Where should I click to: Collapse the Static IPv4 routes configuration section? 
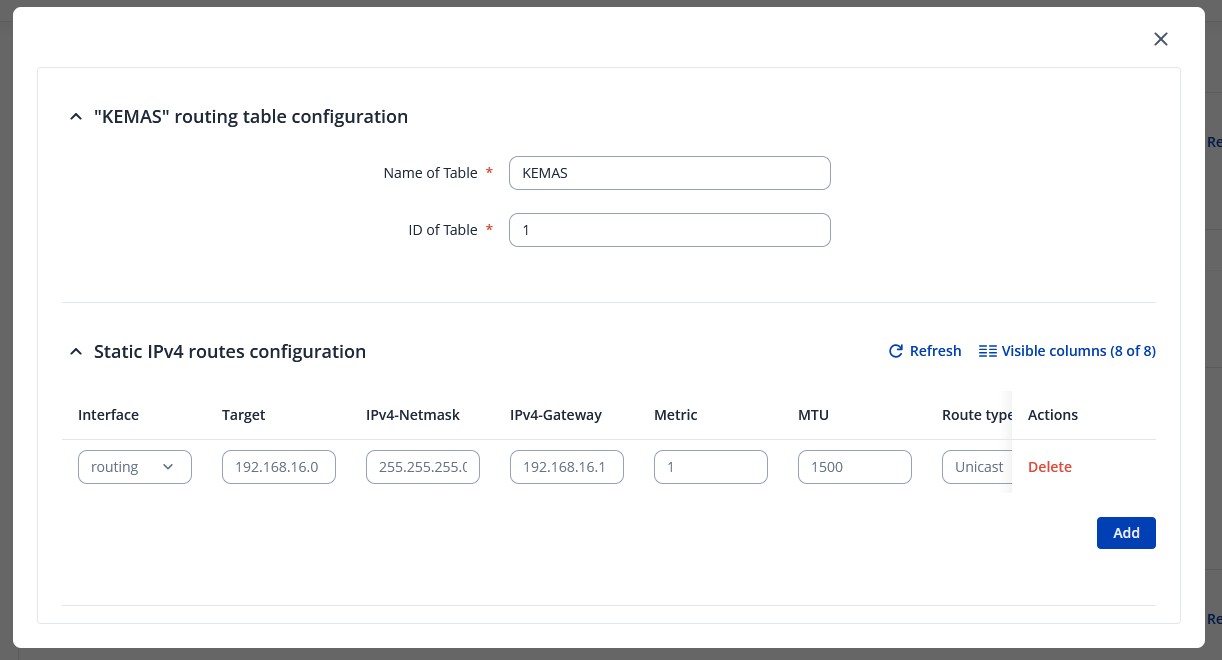pyautogui.click(x=75, y=352)
